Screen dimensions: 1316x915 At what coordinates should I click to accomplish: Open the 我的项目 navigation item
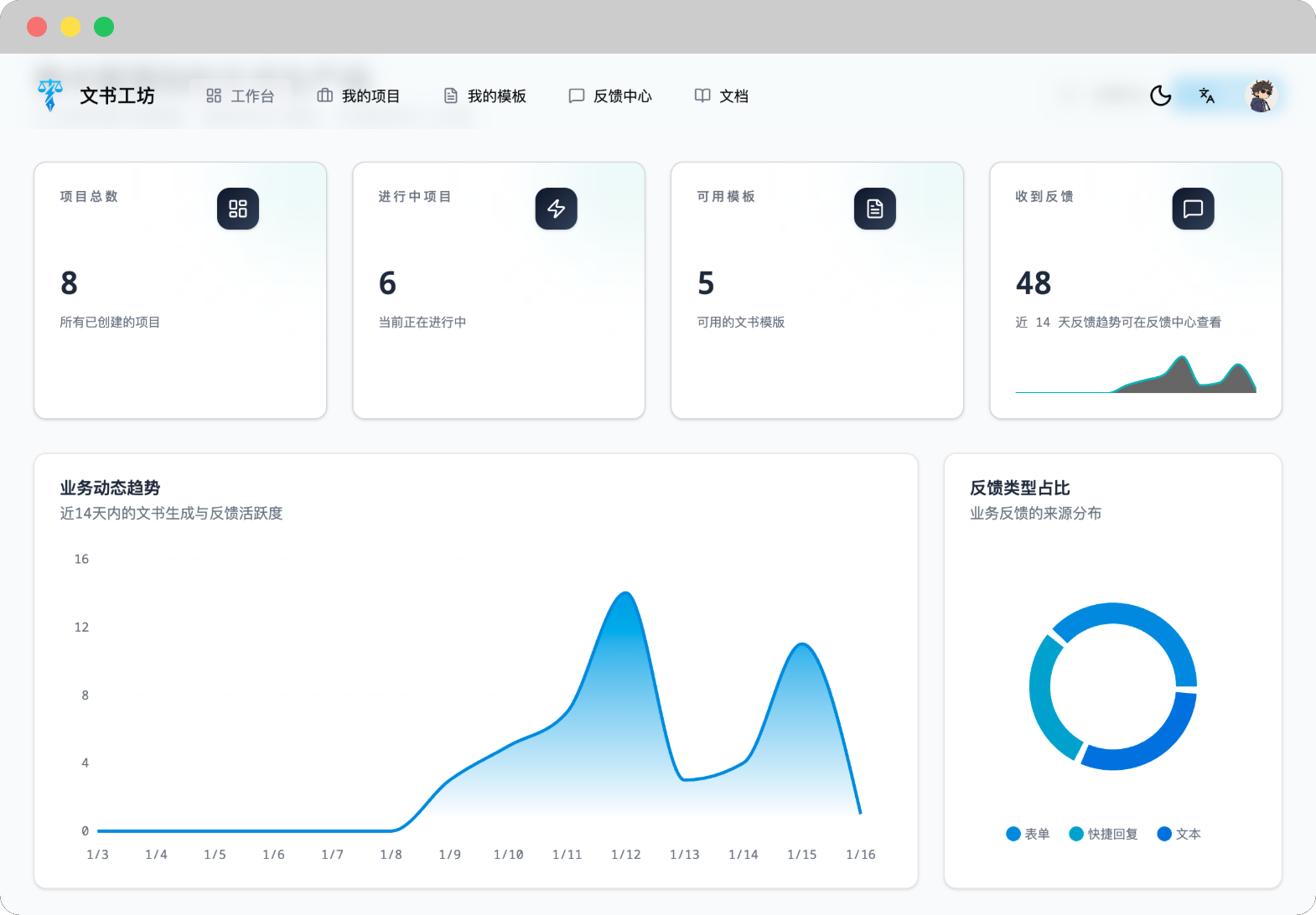(x=359, y=96)
